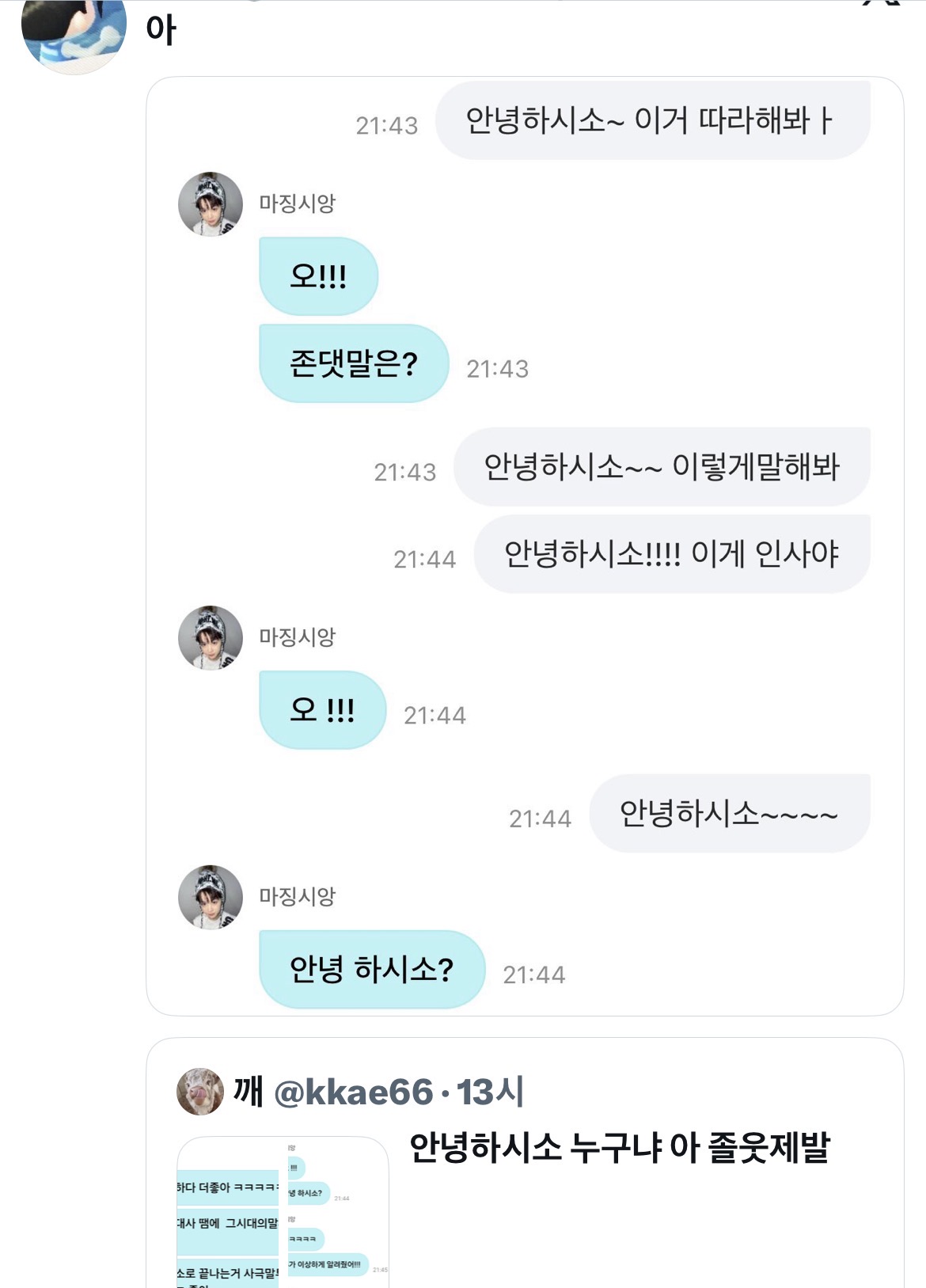Tap the blue 안녕 하시소? bubble
Image resolution: width=926 pixels, height=1288 pixels.
coord(371,969)
